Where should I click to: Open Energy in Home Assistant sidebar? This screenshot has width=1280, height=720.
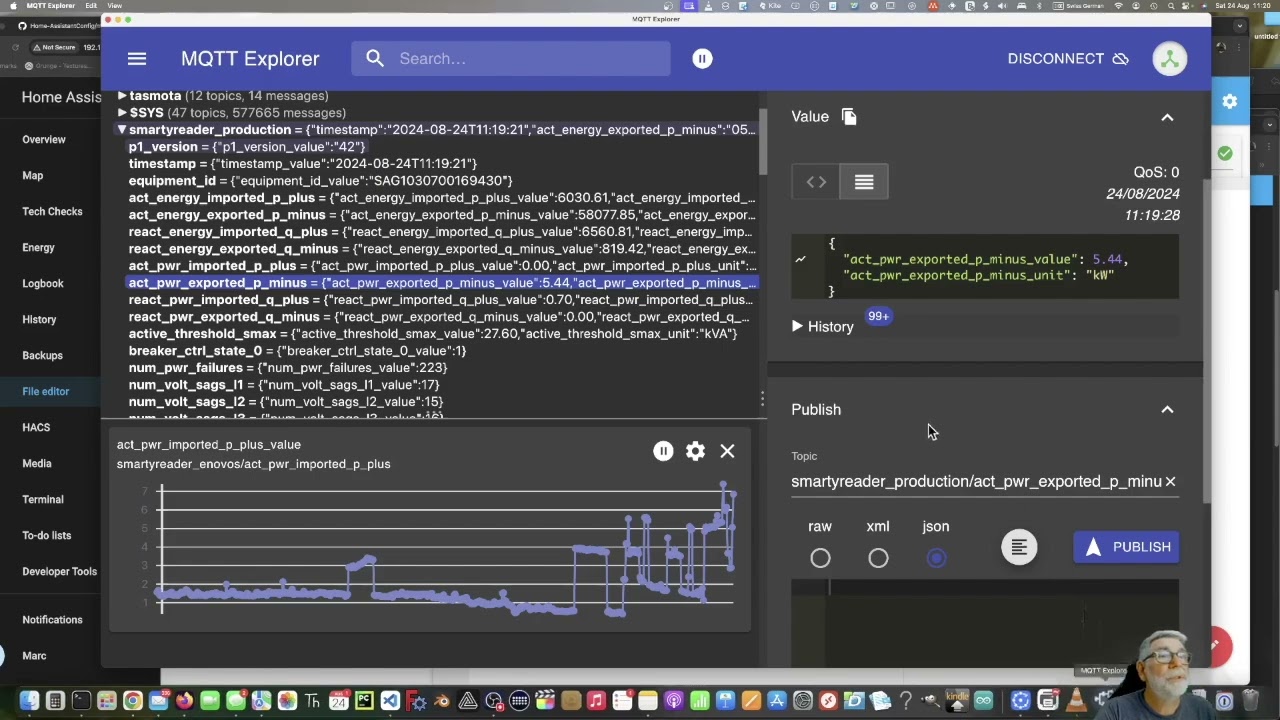click(38, 248)
